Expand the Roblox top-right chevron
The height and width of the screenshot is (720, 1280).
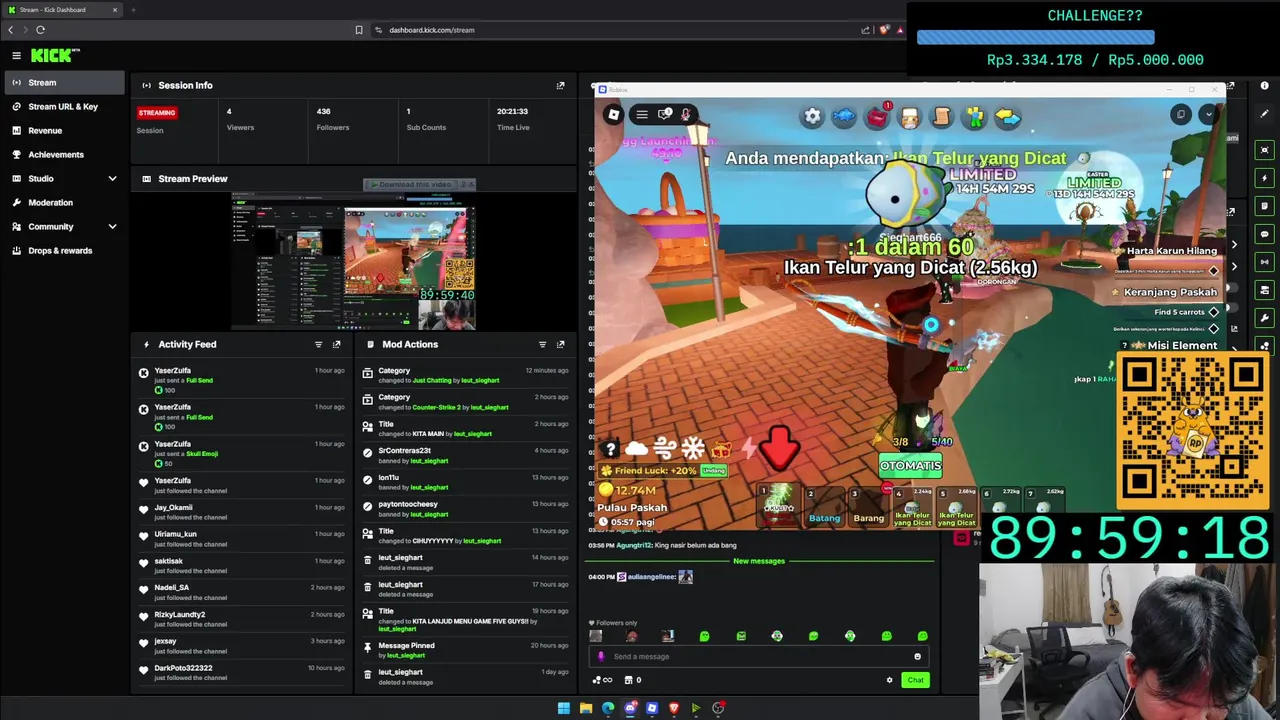coord(1208,114)
